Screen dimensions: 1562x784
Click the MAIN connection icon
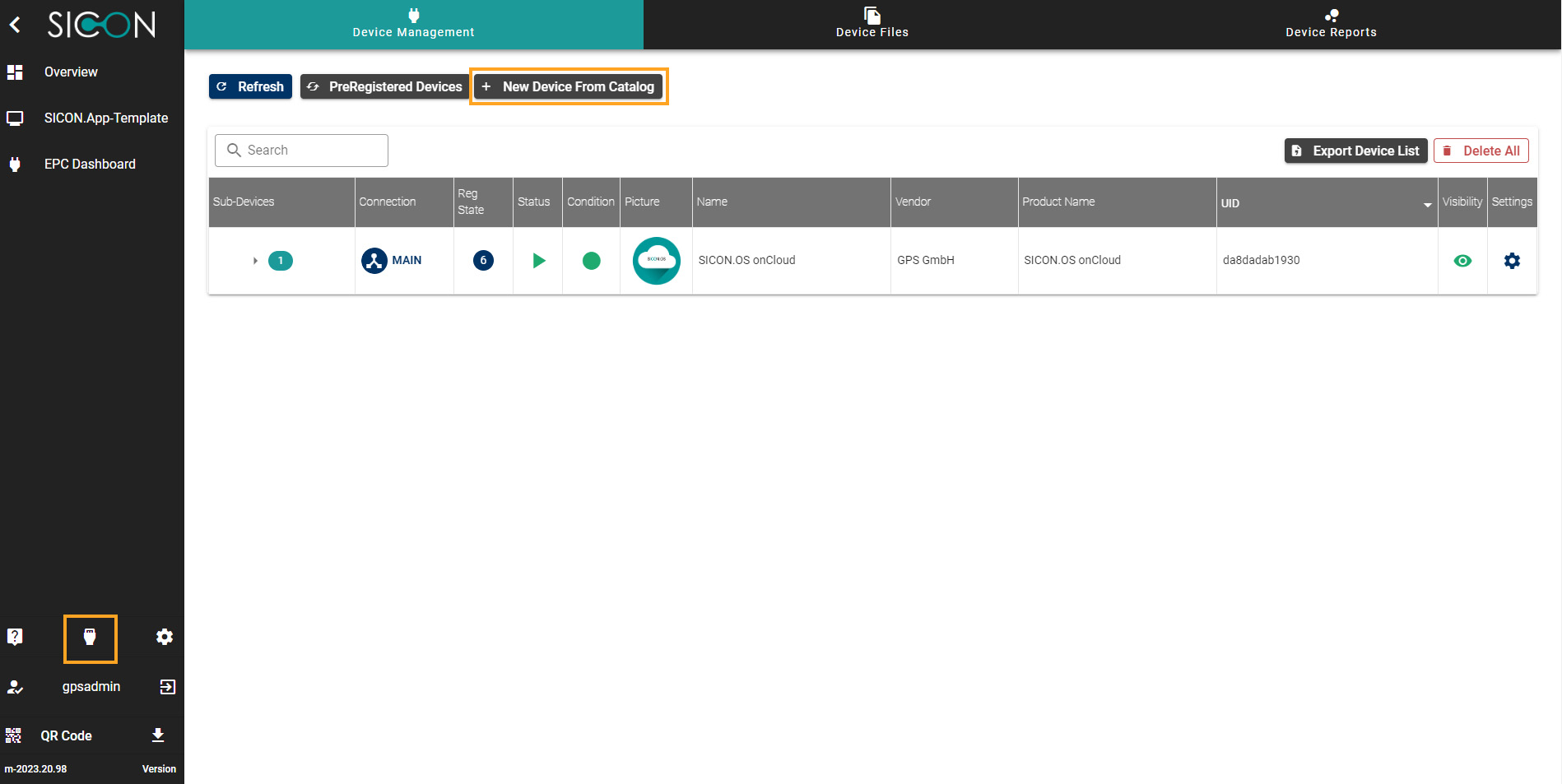click(374, 261)
